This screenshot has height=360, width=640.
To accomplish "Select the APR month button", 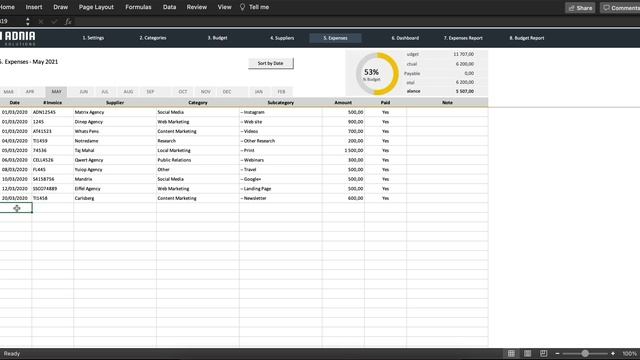I will coord(30,92).
